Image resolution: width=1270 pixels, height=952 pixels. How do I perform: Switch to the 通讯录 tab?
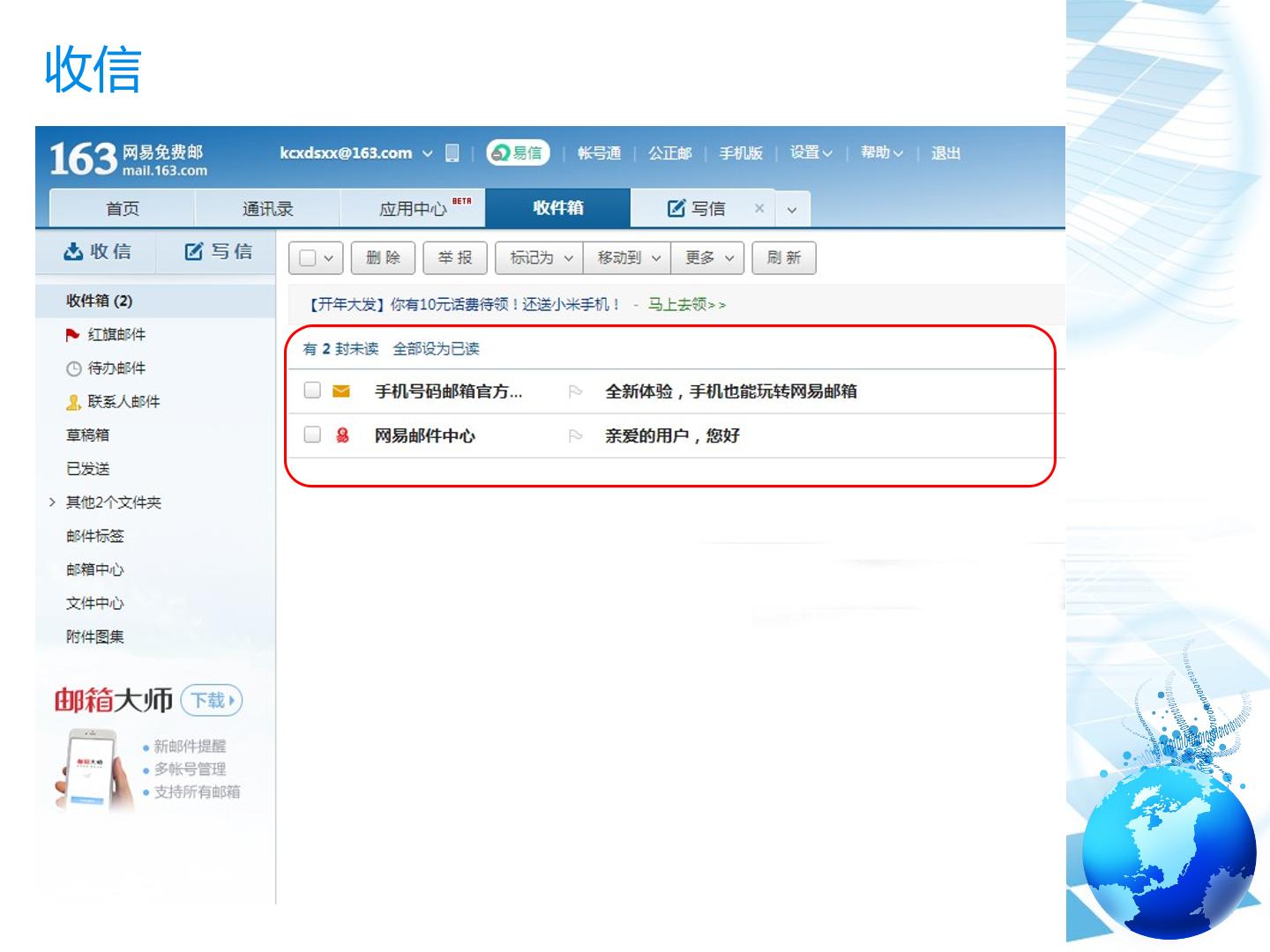(268, 209)
